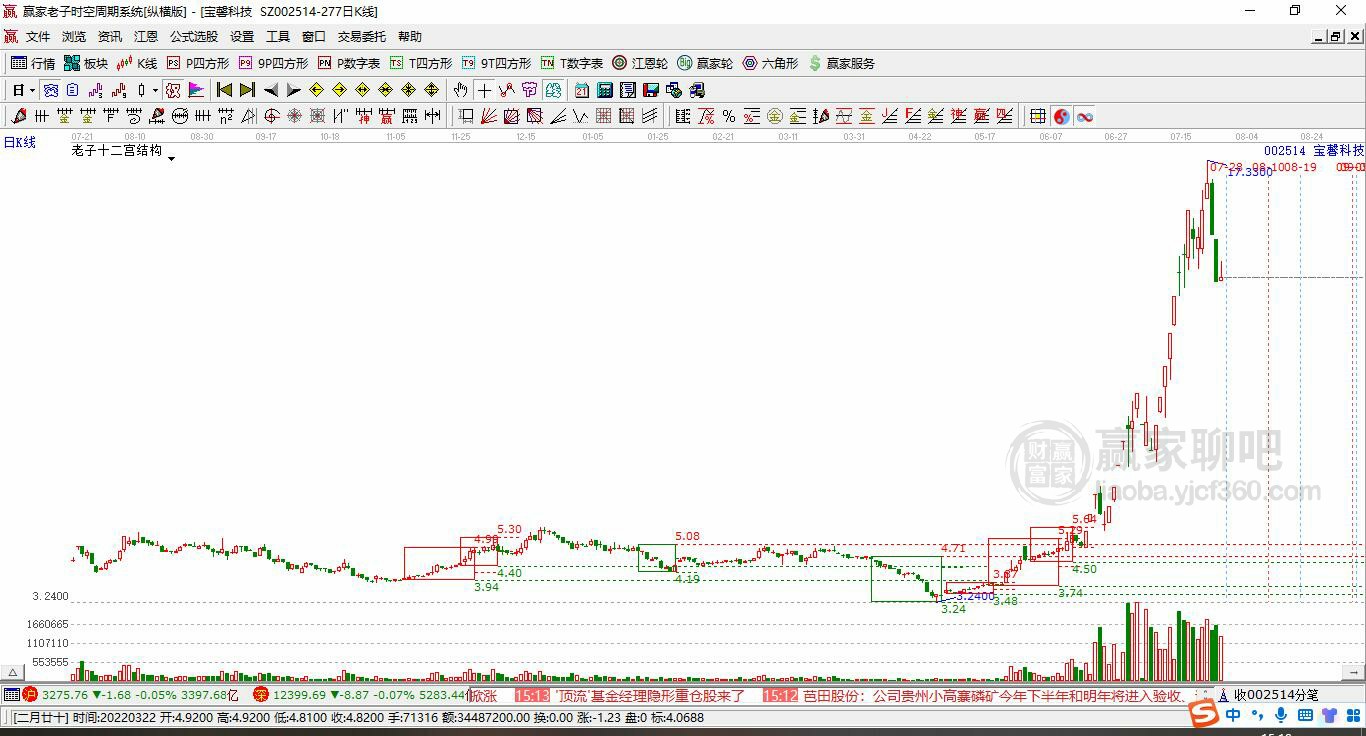Viewport: 1366px width, 736px height.
Task: Open the 江恩 menu
Action: [x=146, y=36]
